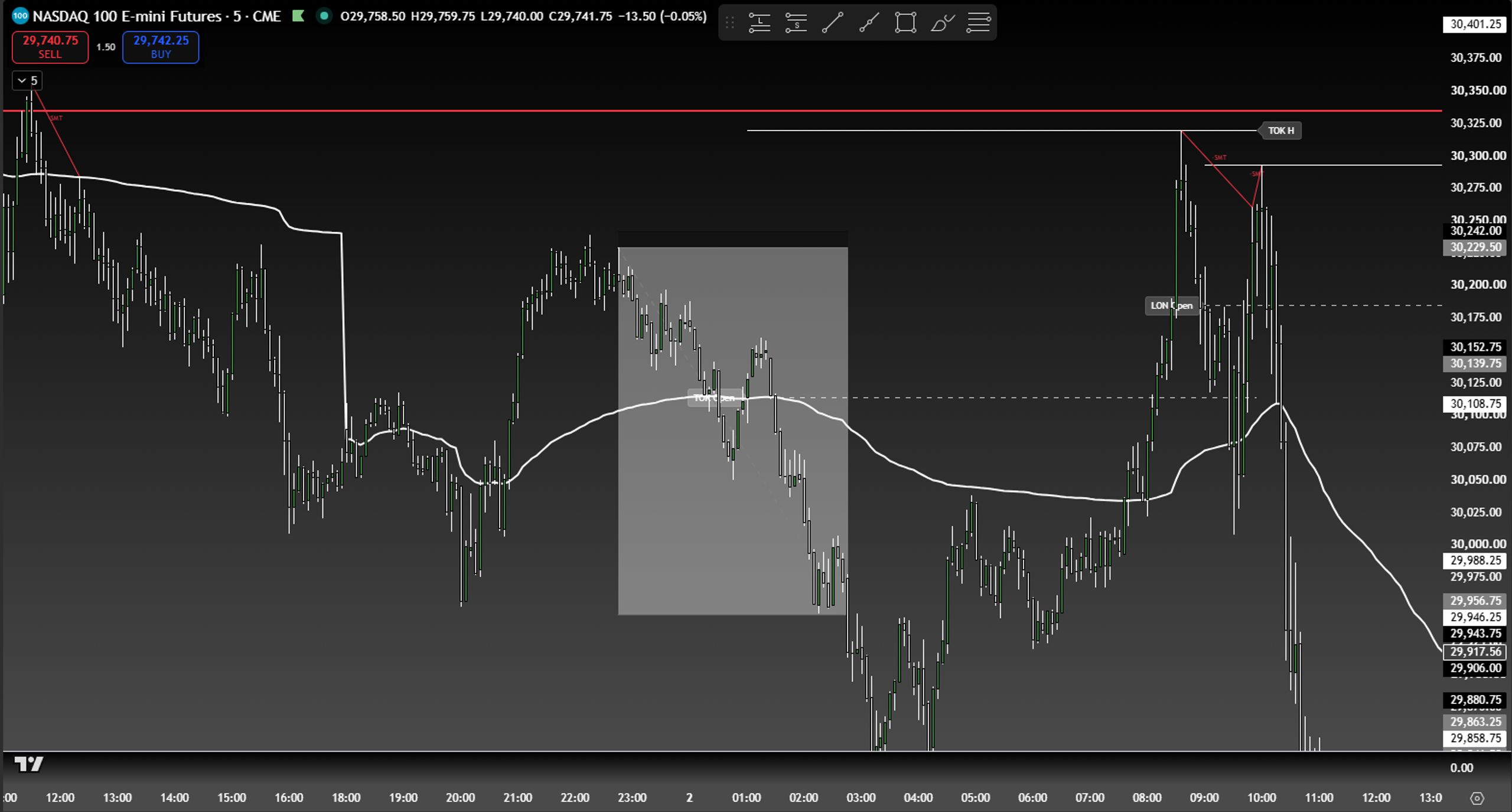
Task: Click the low value L29,740.00
Action: [511, 17]
